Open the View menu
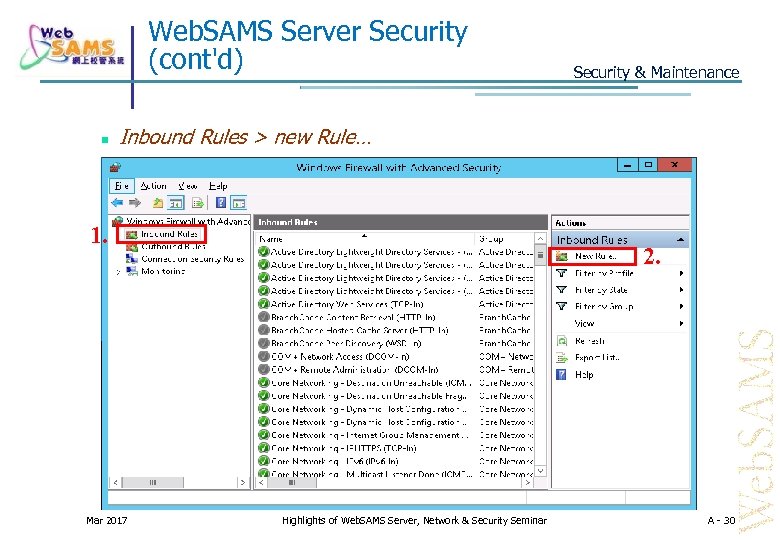Screen dimensions: 780x540 188,185
